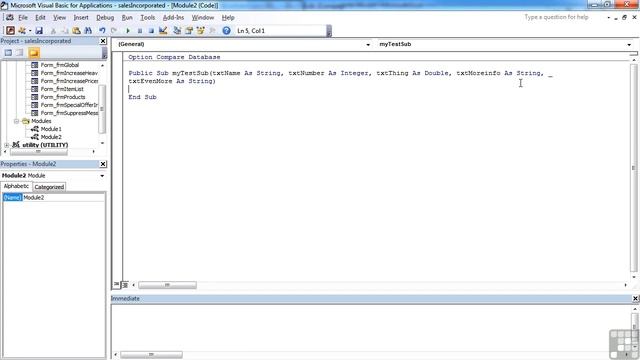Select Form_frmGlobal in project tree

tap(60, 65)
